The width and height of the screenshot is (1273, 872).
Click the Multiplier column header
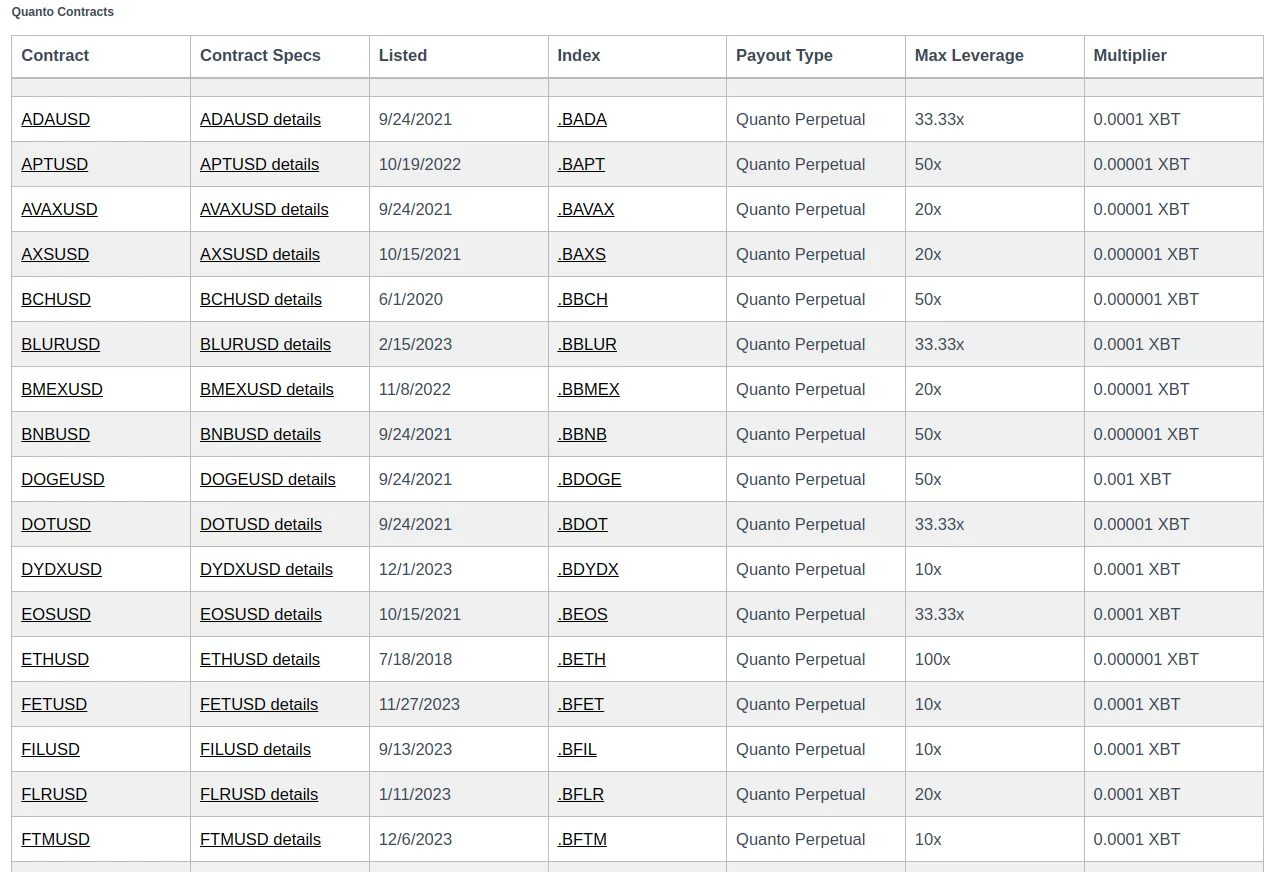pos(1130,56)
